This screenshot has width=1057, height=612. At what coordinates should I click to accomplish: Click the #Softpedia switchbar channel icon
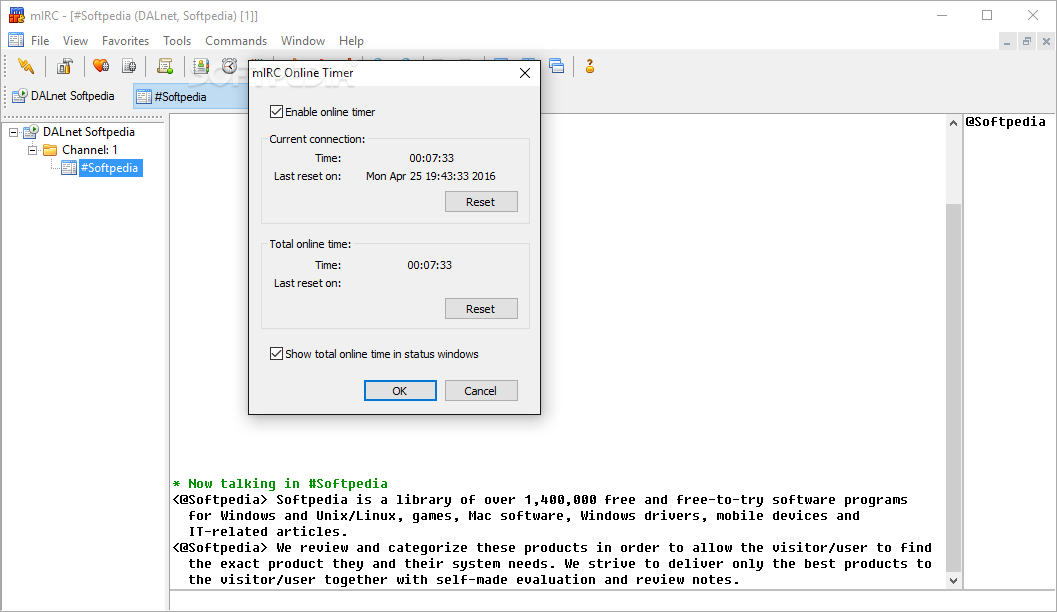click(144, 97)
